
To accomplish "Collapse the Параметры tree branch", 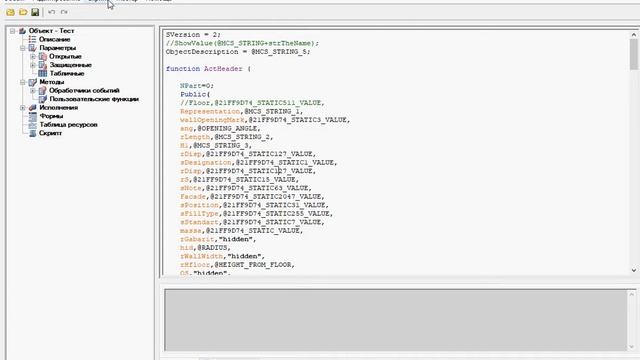I will click(x=23, y=48).
